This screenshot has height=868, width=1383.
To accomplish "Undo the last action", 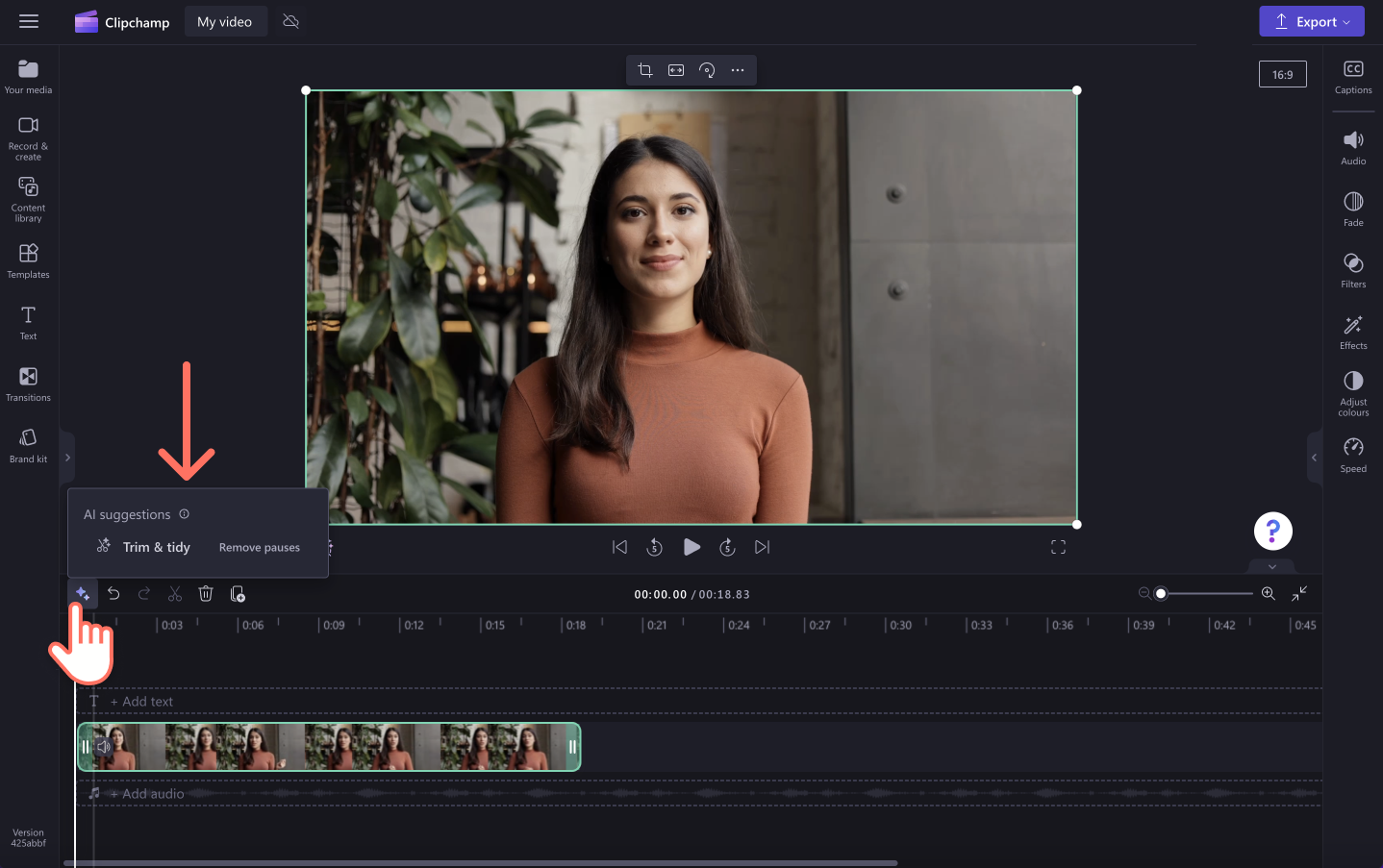I will [113, 594].
